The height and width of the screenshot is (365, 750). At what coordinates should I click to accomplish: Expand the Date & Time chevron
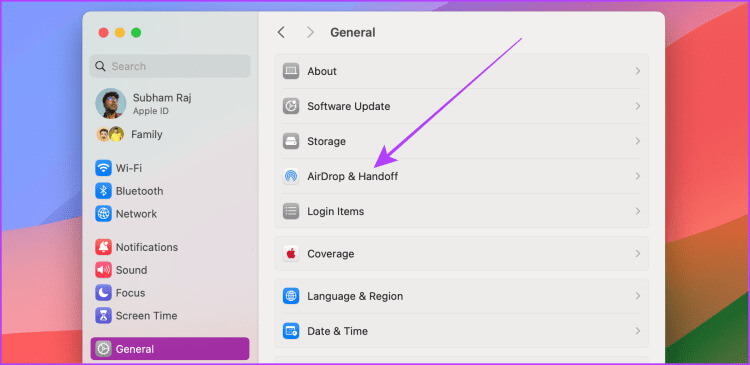[638, 331]
